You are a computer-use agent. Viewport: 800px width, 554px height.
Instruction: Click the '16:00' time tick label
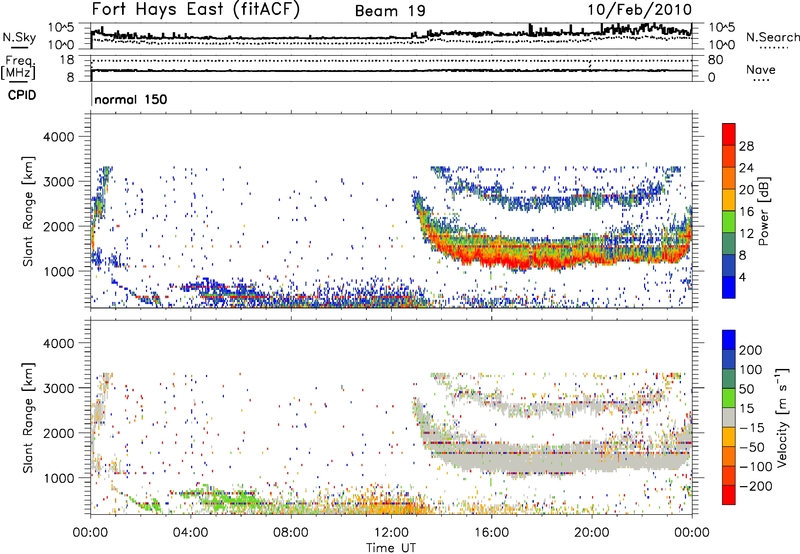point(491,533)
